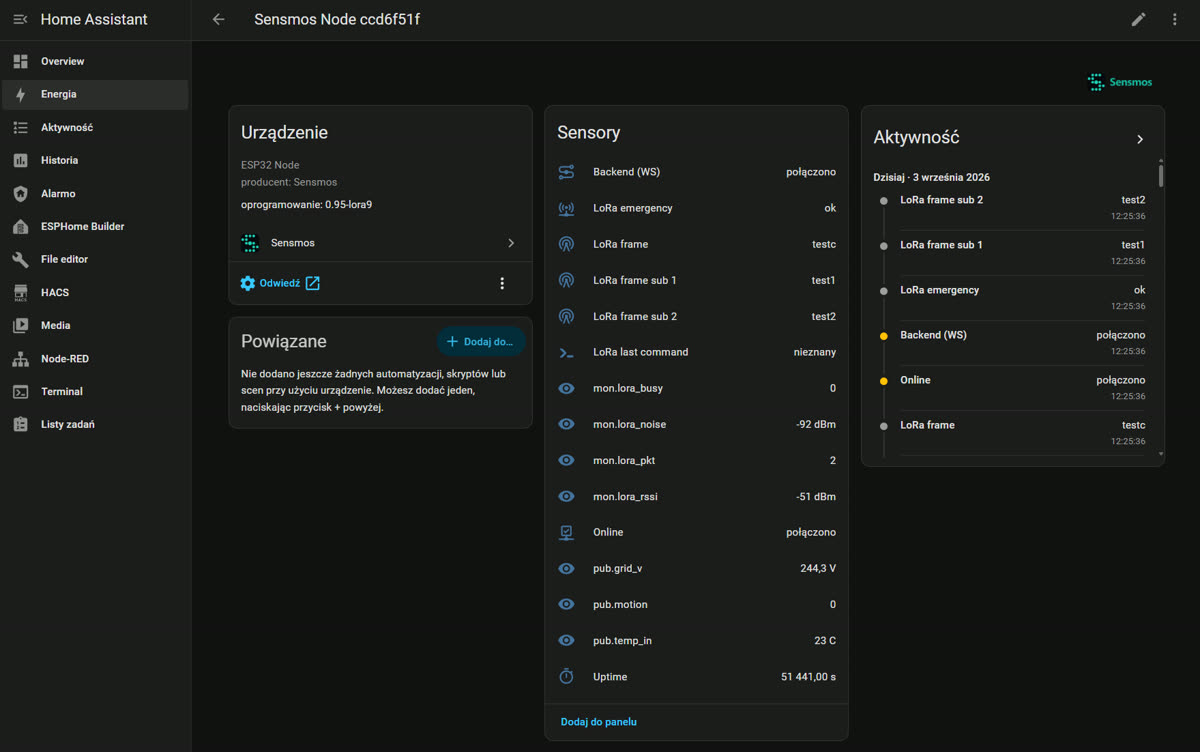Click the LoRa emergency antenna icon
The width and height of the screenshot is (1200, 752).
[x=566, y=208]
